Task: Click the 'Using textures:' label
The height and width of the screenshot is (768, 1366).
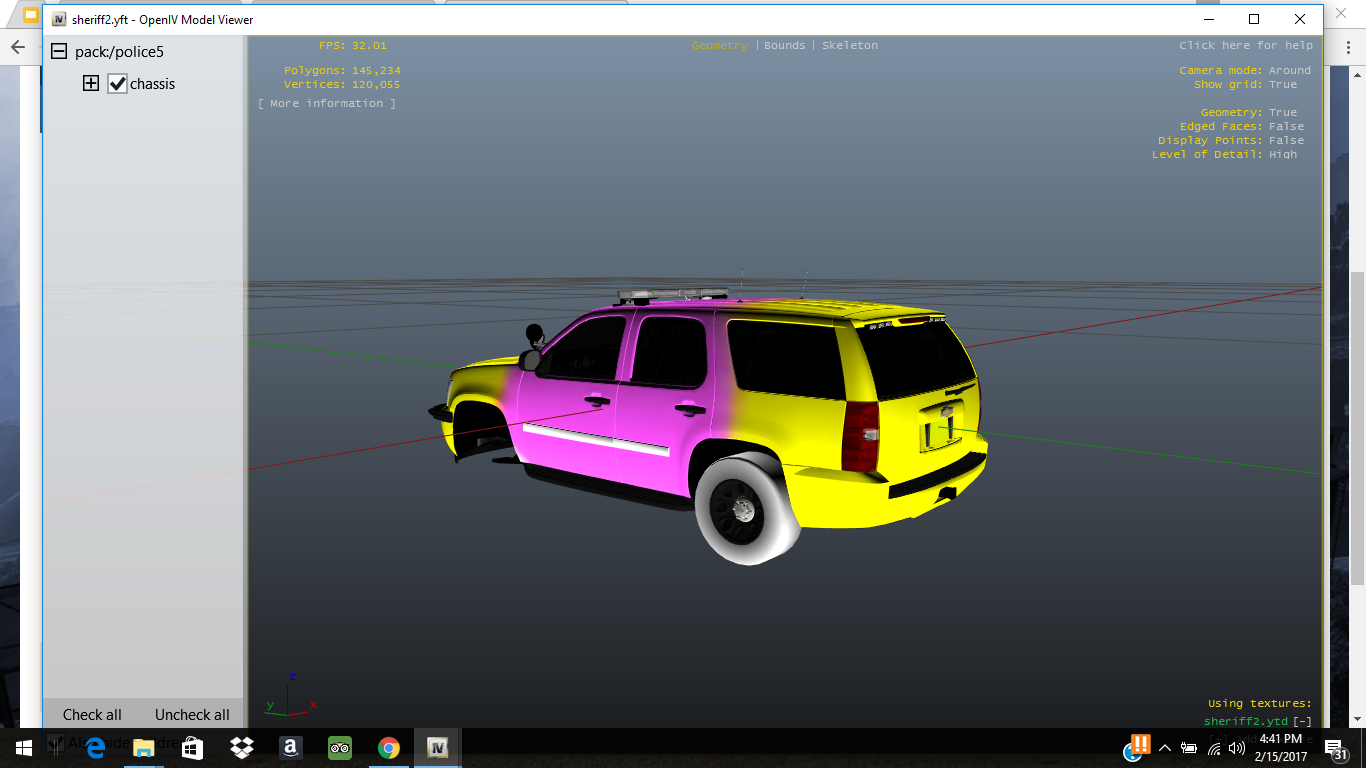Action: point(1260,704)
